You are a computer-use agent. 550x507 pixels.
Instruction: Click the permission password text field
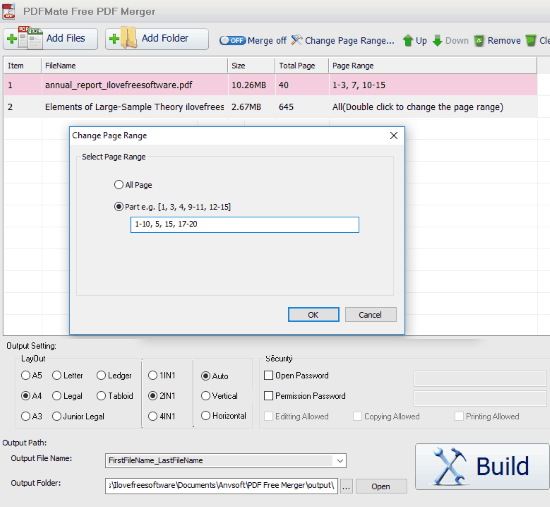click(x=480, y=399)
